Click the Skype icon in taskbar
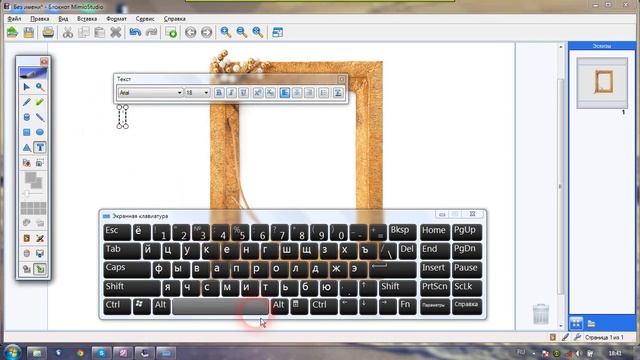Viewport: 640px width, 360px height. click(101, 353)
